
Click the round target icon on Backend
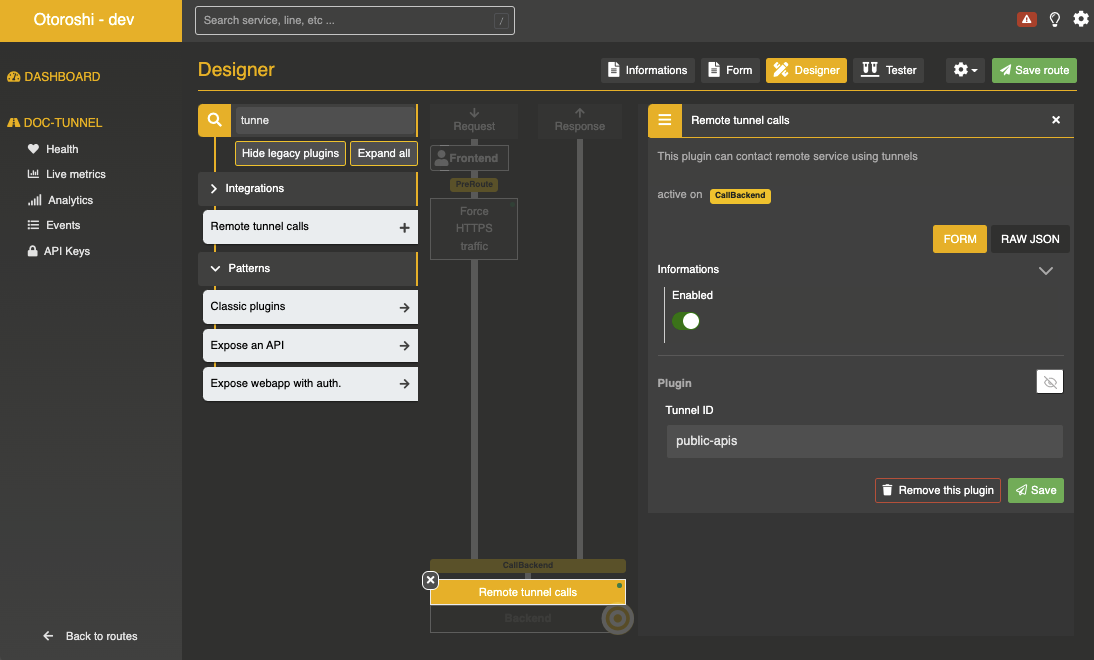(618, 619)
